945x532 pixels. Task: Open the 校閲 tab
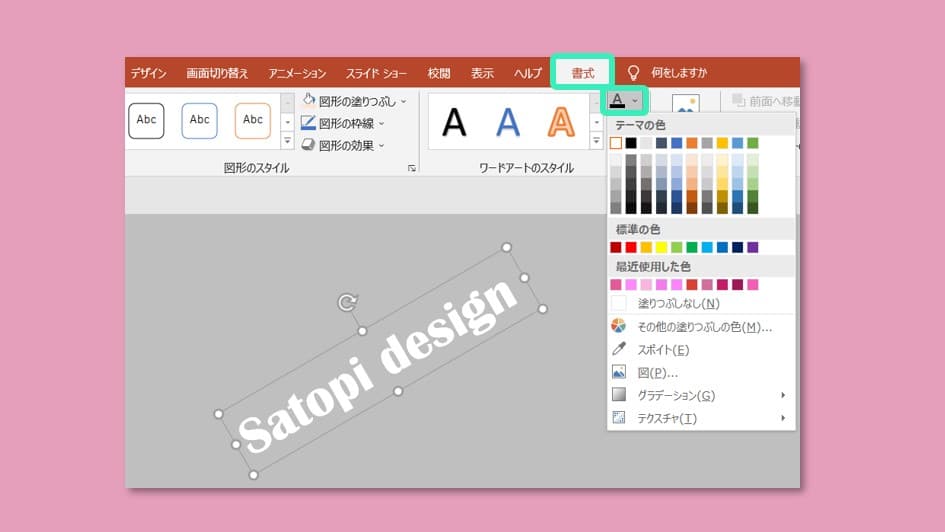439,73
